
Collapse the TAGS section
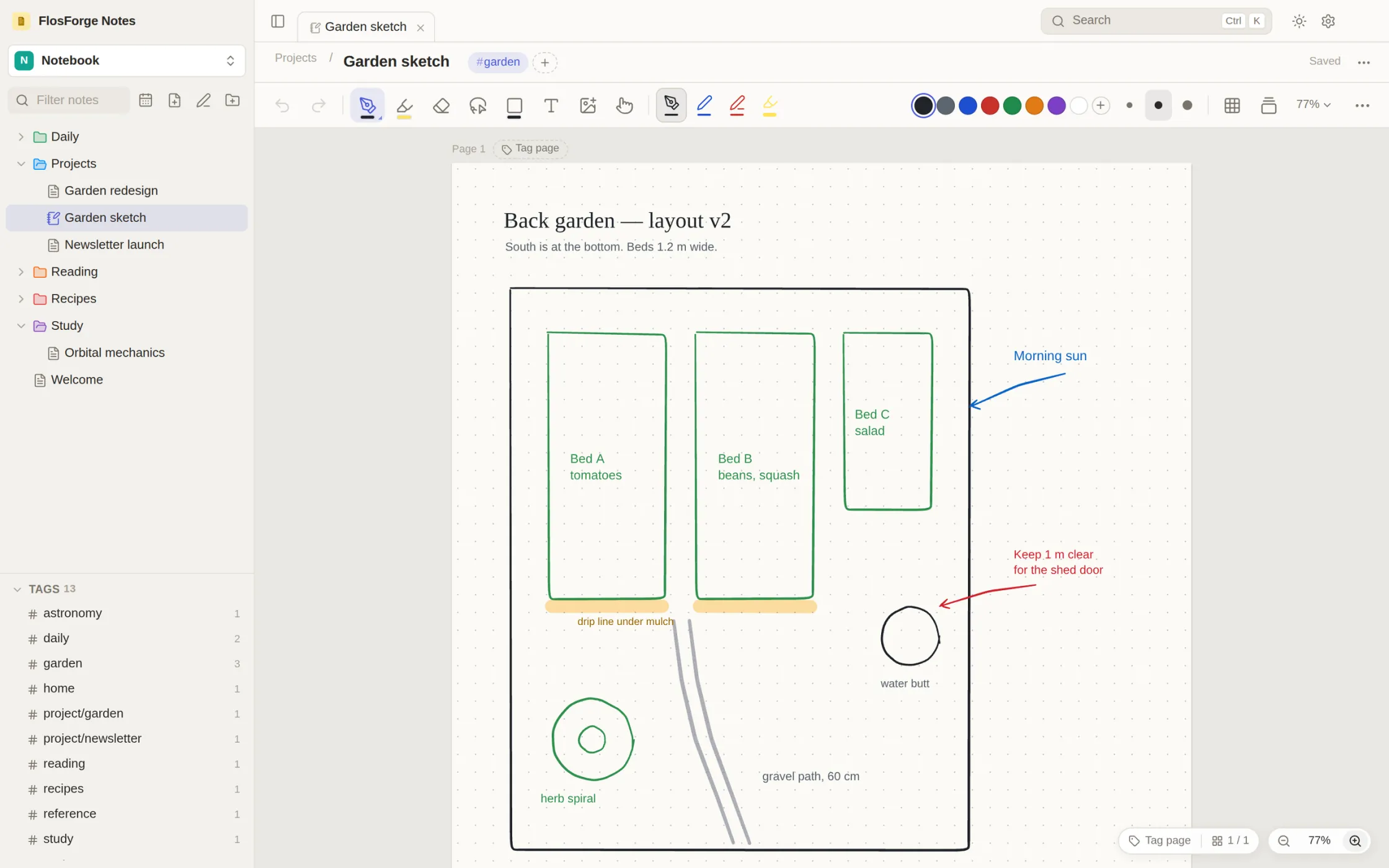17,589
